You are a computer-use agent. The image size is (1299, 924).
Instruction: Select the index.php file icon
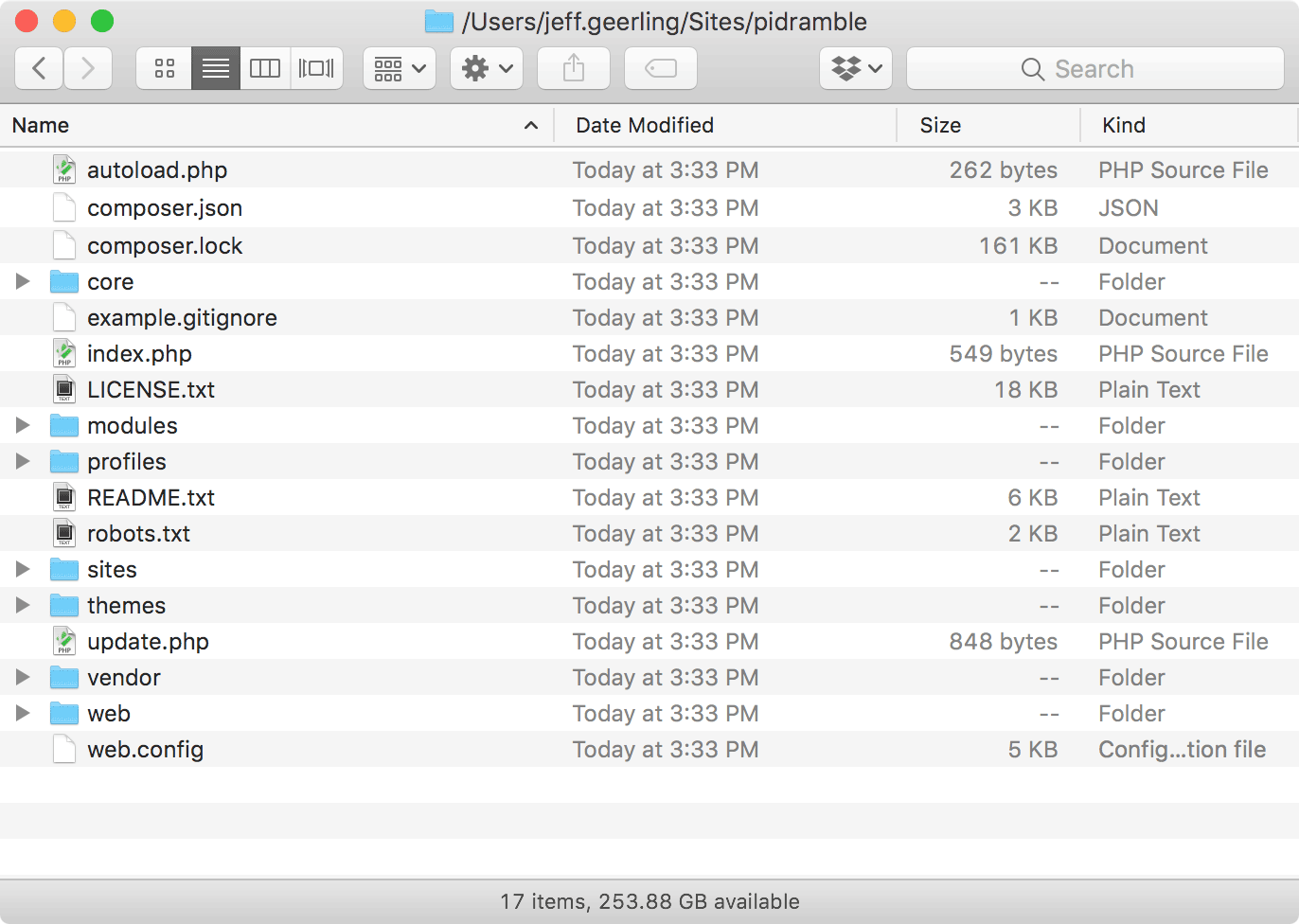64,353
